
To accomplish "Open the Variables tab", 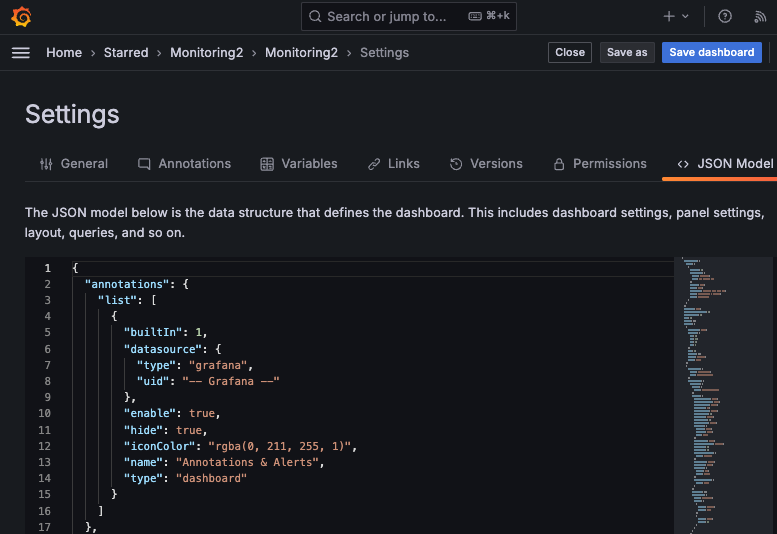I will 299,164.
